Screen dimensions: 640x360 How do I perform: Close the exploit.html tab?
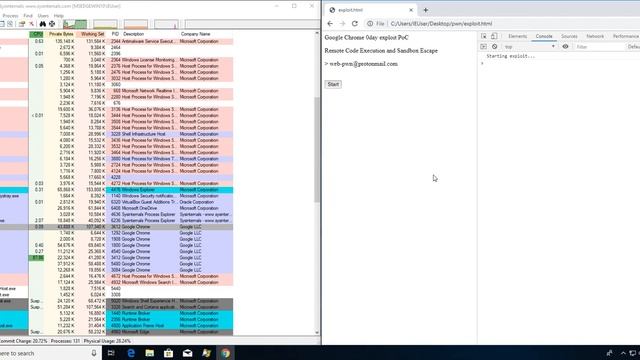(x=411, y=10)
